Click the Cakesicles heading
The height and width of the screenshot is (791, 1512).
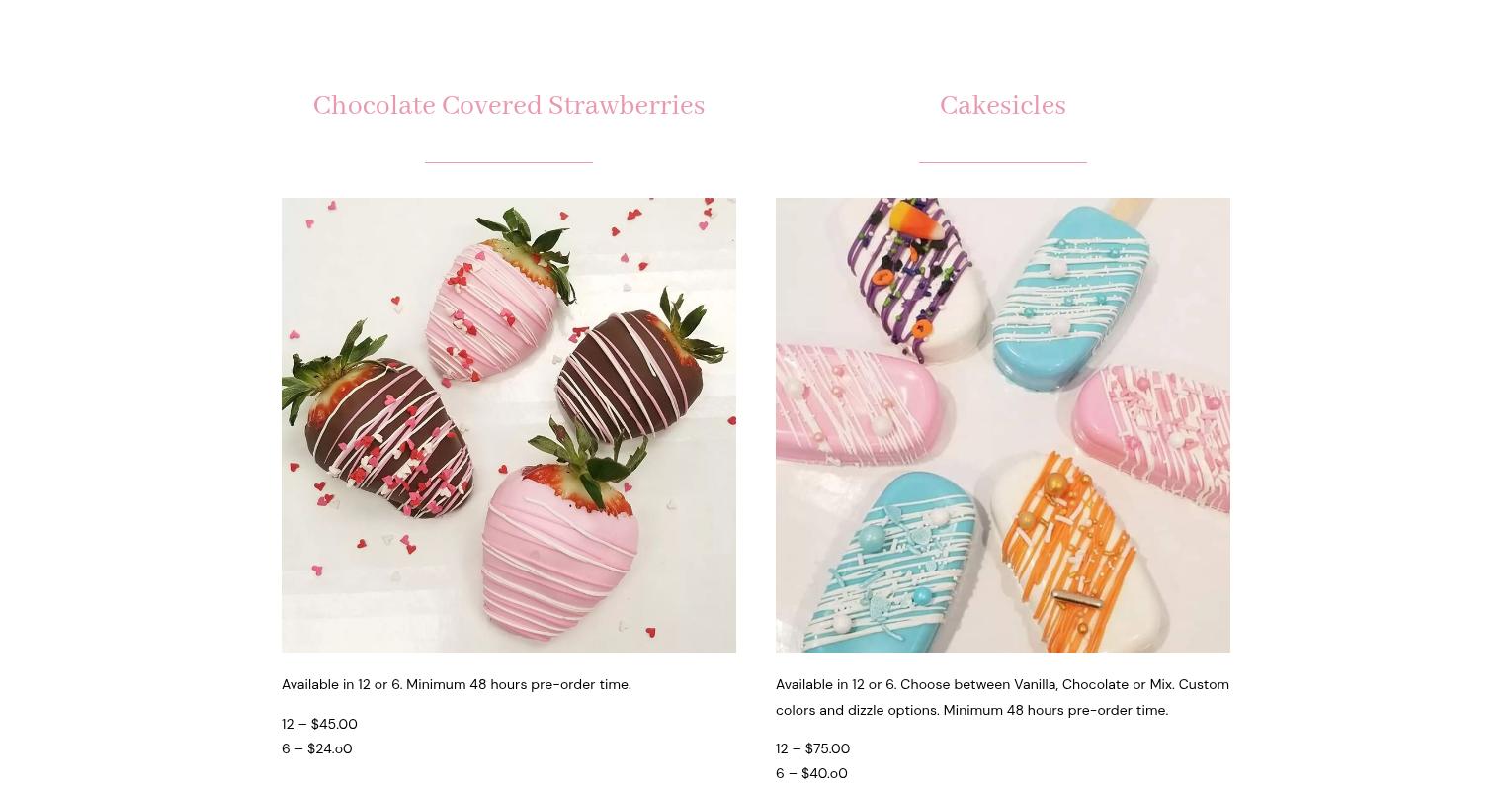[1002, 106]
